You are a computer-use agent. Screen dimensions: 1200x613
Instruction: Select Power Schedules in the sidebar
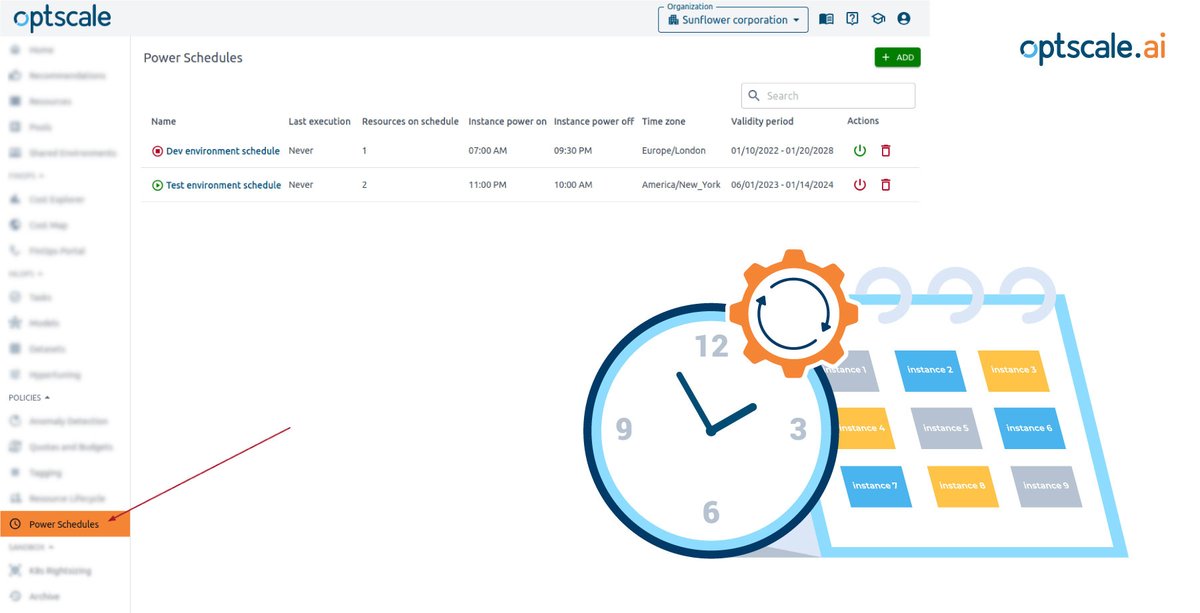(65, 524)
